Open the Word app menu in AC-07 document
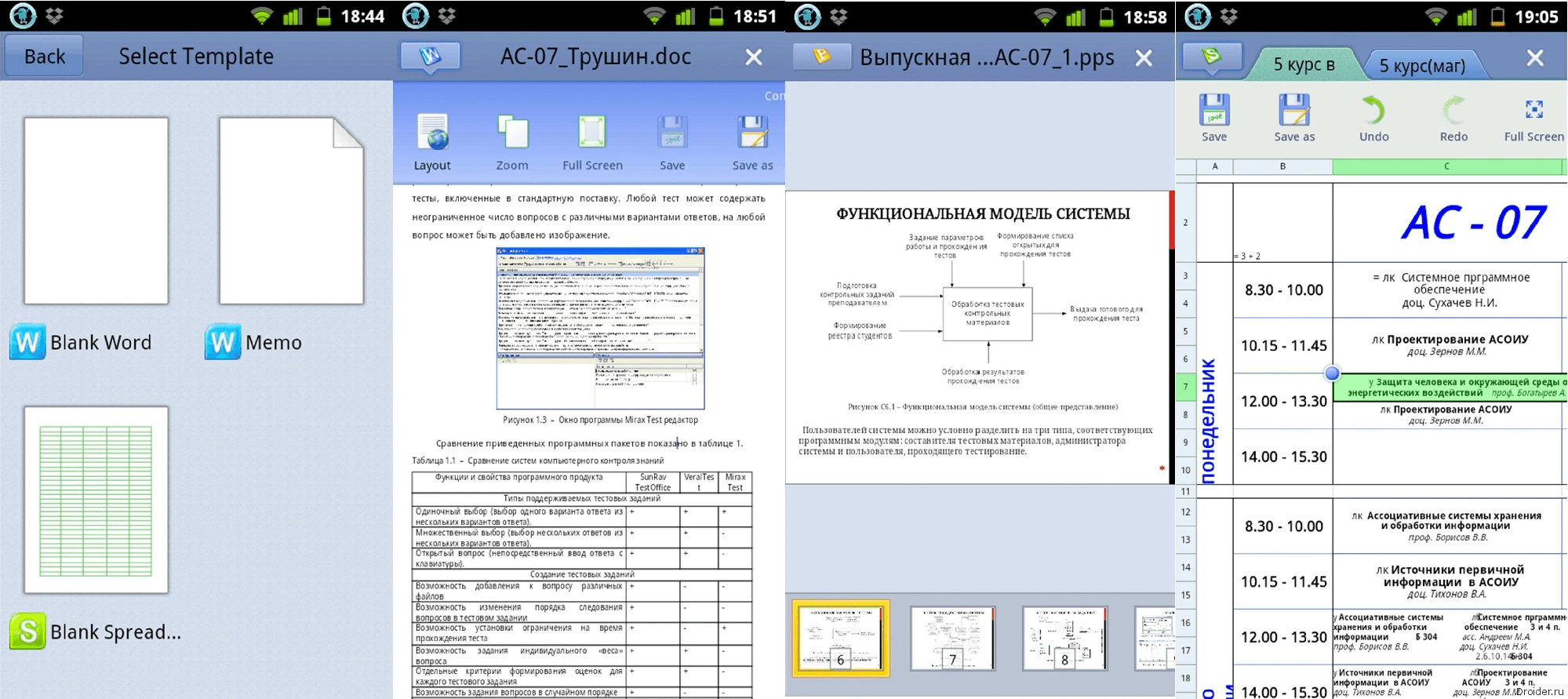 (430, 56)
